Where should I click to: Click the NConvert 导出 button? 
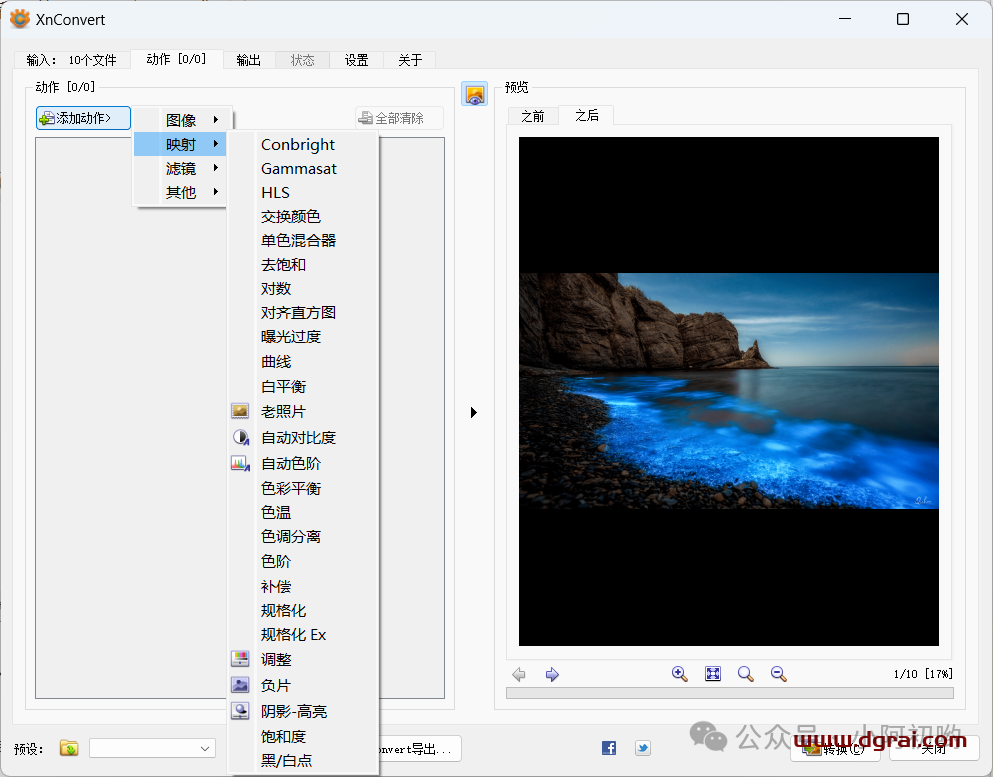[420, 749]
